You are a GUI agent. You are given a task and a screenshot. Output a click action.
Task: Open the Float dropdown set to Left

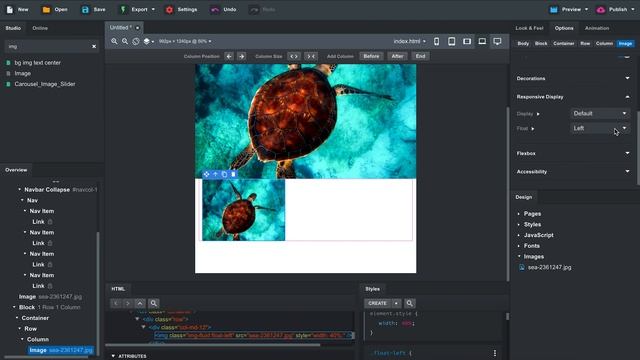(x=600, y=128)
